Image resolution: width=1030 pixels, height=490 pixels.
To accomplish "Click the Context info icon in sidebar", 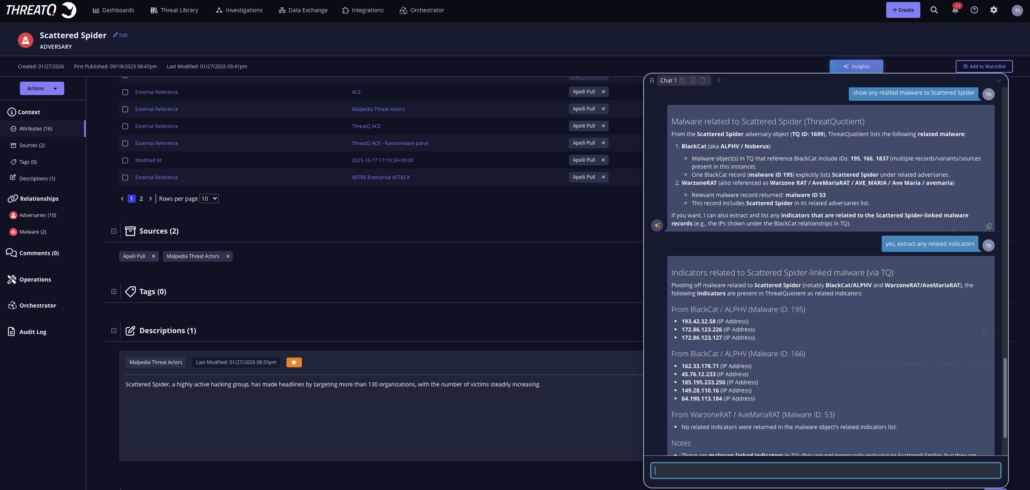I will pos(11,112).
